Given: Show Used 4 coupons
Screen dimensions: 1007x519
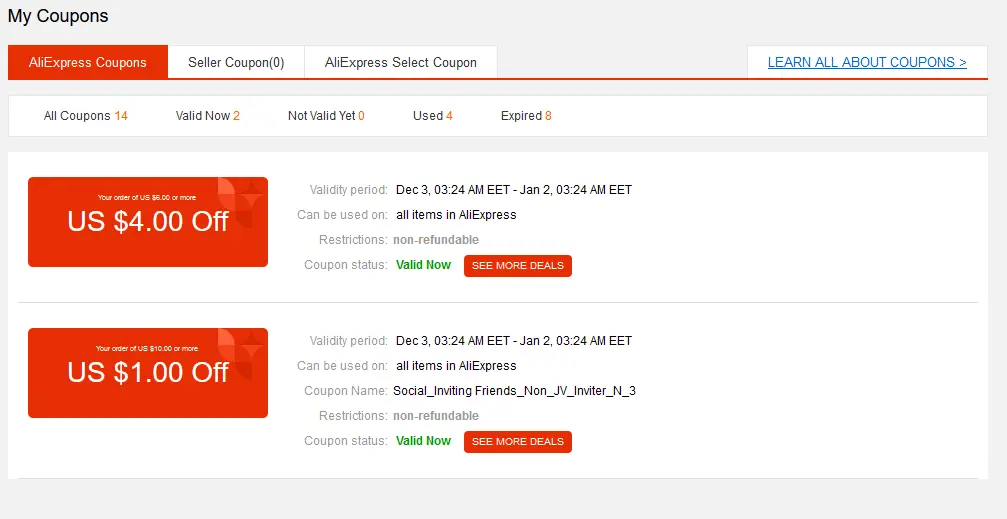Looking at the screenshot, I should [x=433, y=116].
